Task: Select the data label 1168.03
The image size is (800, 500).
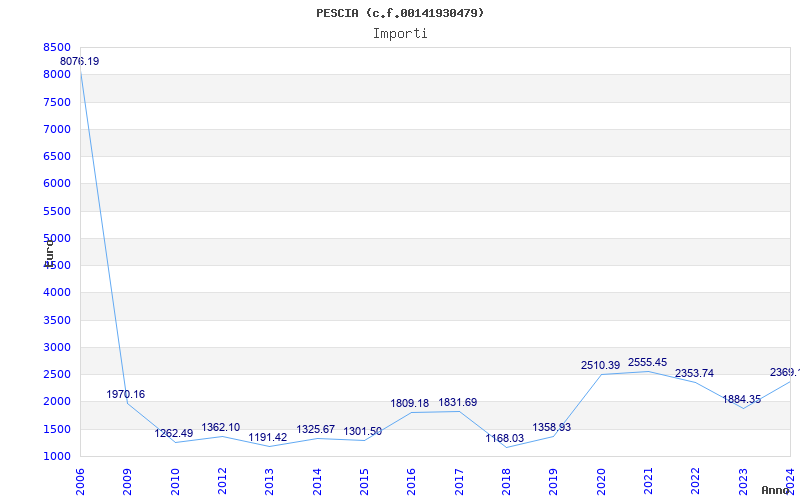Action: (x=505, y=438)
